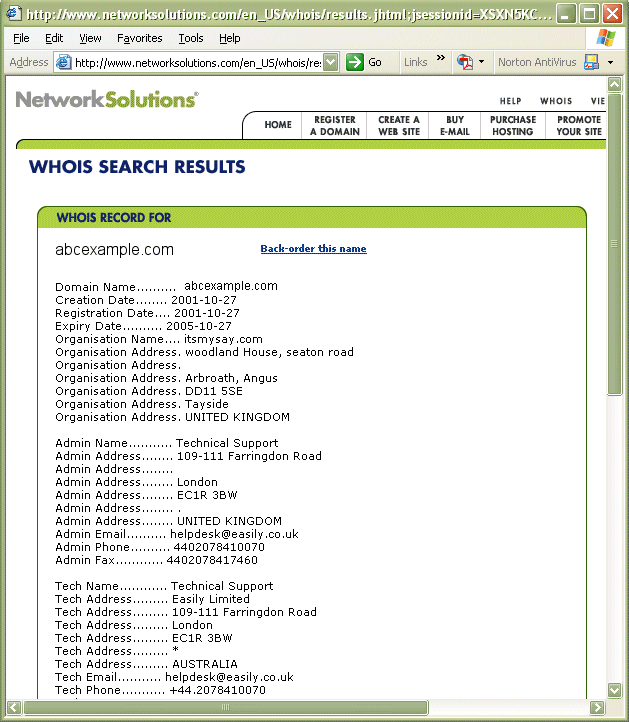
Task: Click the green Go arrow icon
Action: 355,62
